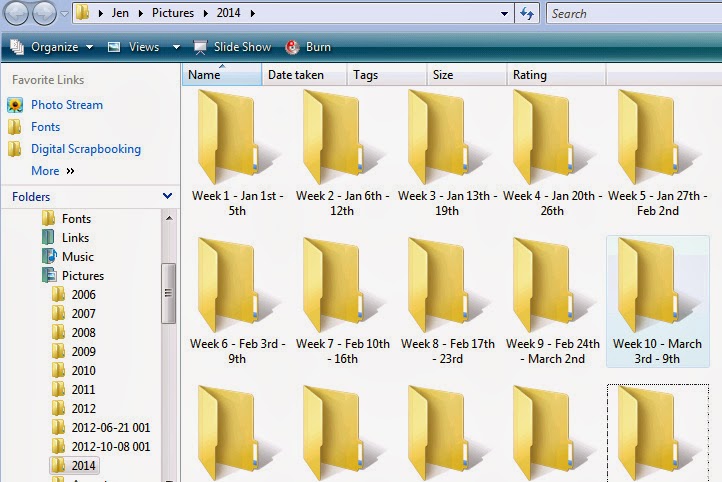Select the 2012 folder in tree

(74, 408)
